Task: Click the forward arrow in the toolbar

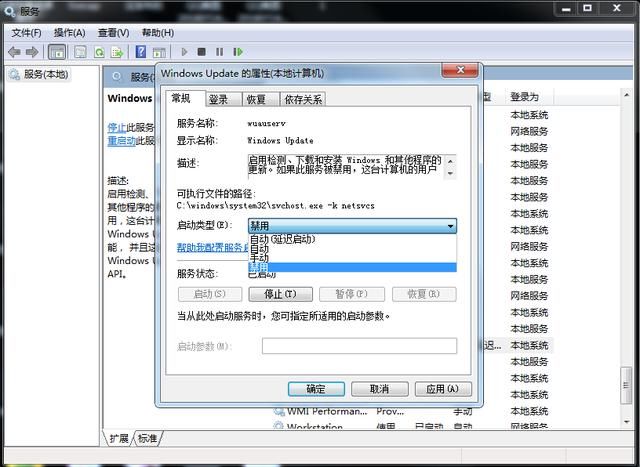Action: click(x=32, y=52)
